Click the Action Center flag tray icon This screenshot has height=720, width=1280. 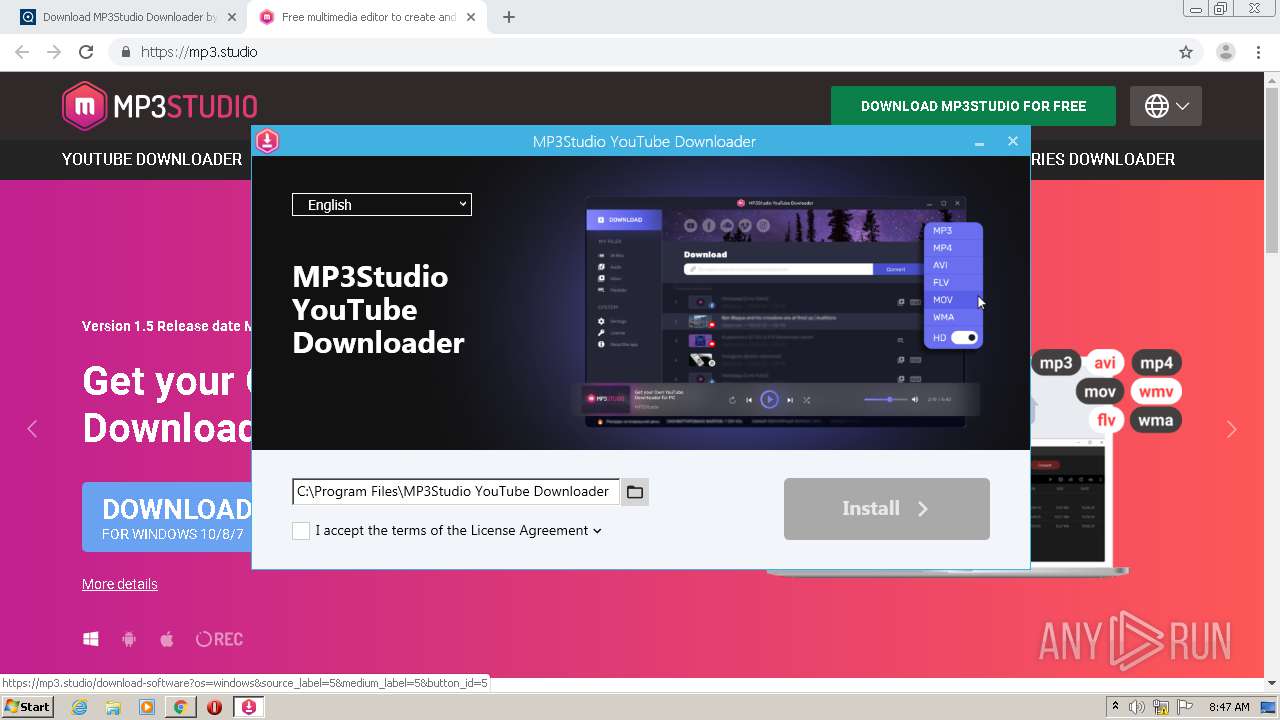[x=1183, y=707]
